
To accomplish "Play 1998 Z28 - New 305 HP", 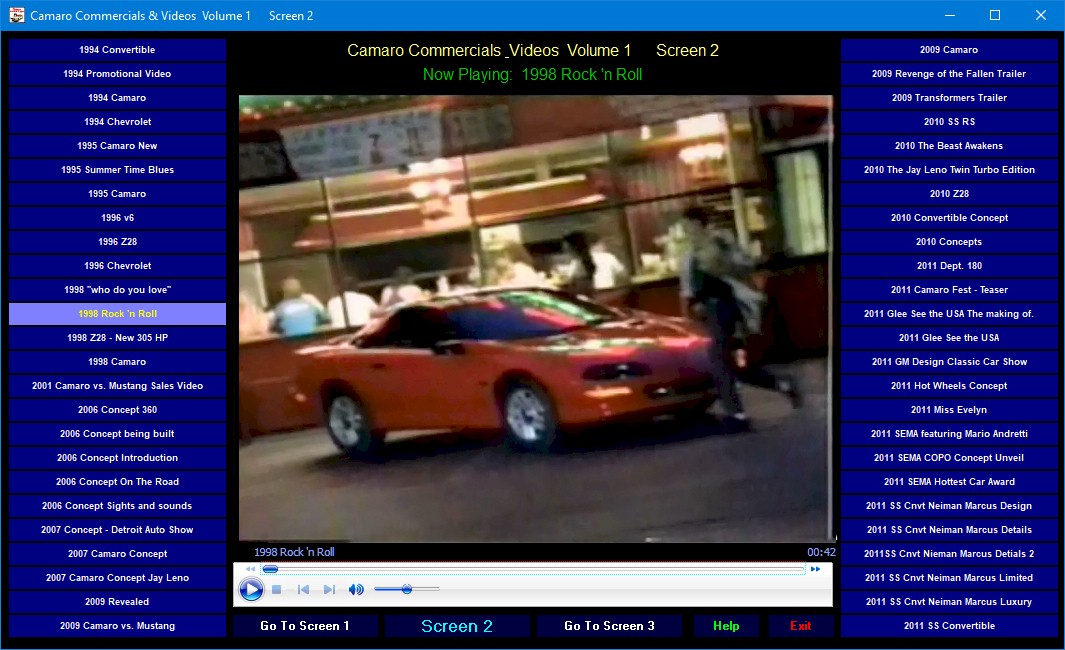I will click(118, 338).
